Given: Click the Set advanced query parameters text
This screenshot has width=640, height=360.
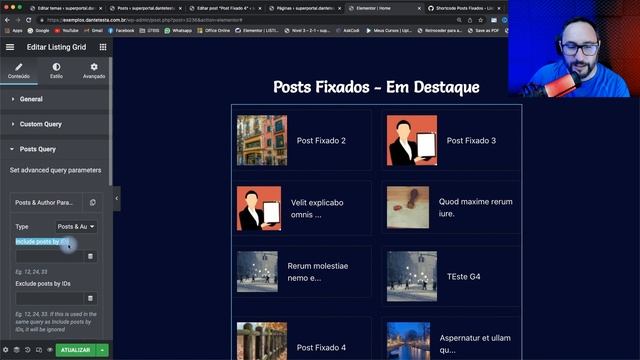Looking at the screenshot, I should 56,170.
